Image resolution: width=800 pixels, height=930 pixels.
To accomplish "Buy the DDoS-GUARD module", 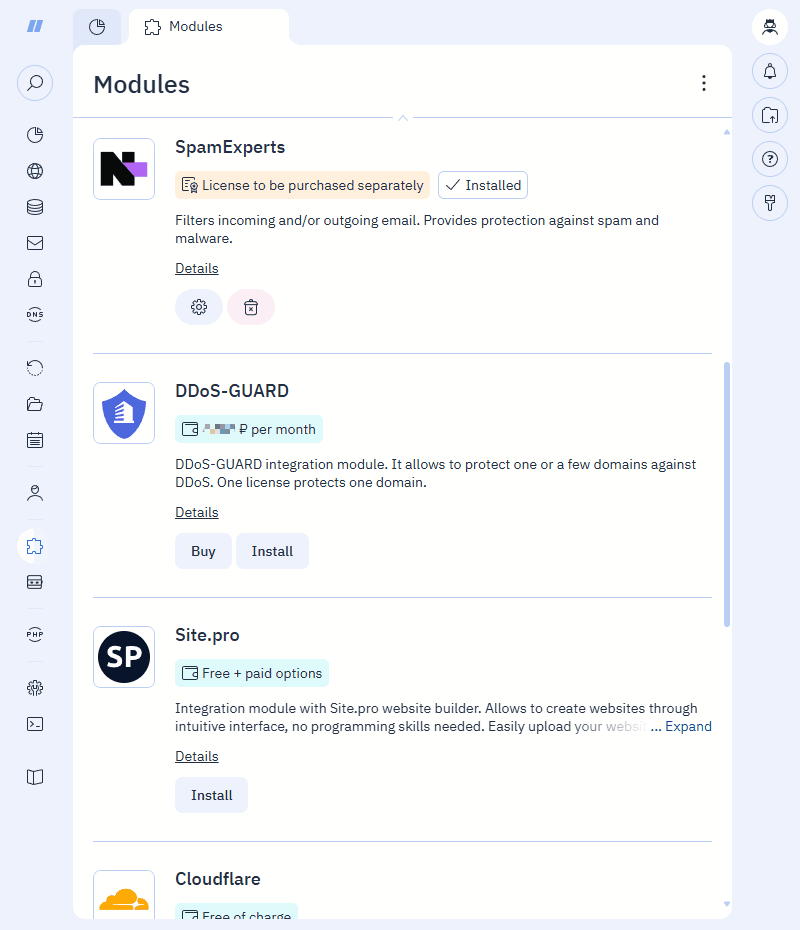I will tap(203, 551).
